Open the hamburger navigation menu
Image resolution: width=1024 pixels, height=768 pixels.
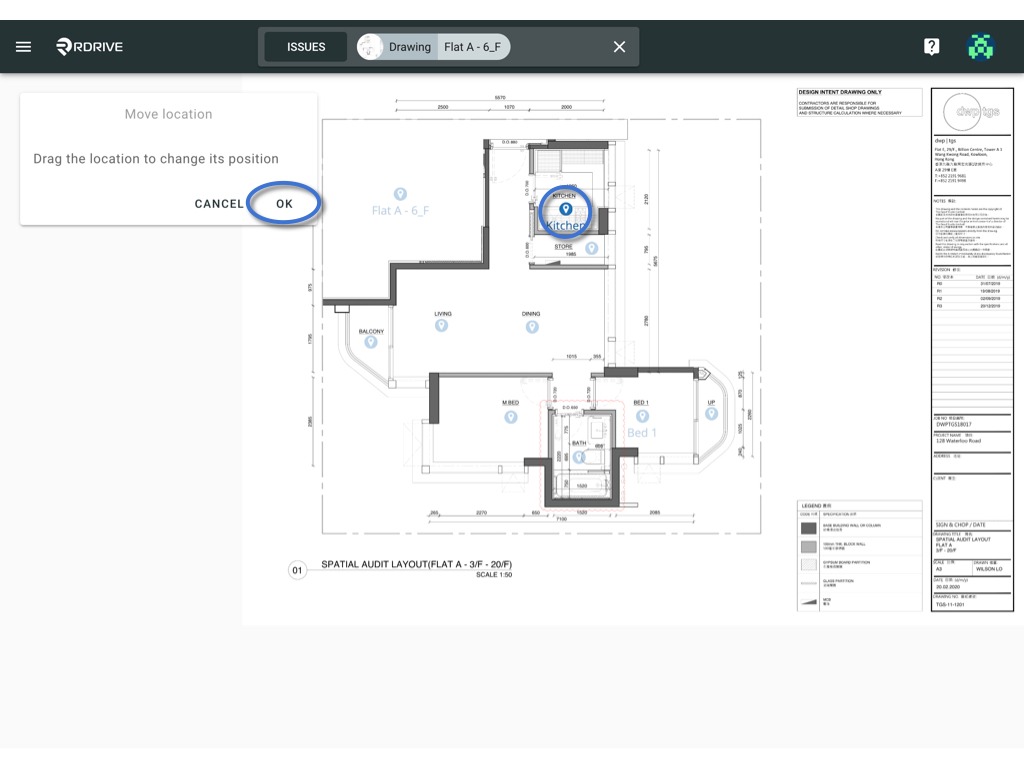point(24,47)
